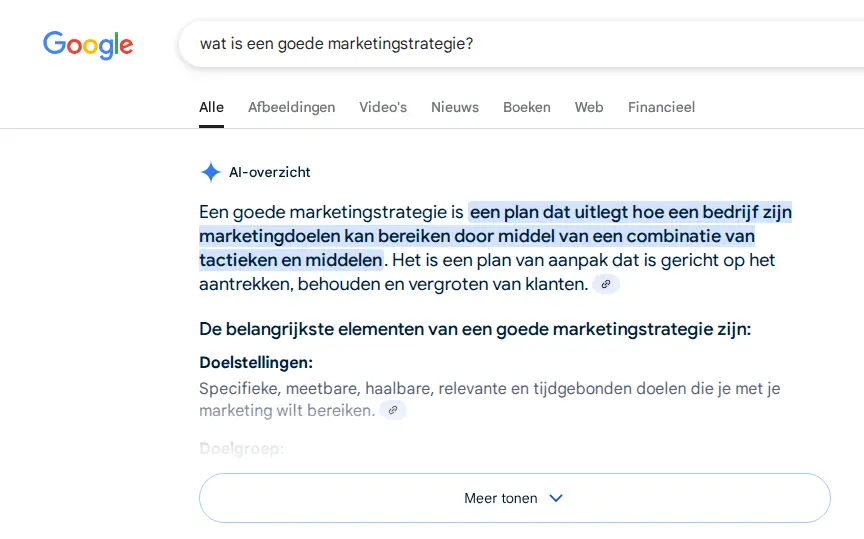Click in the search query field
Image resolution: width=864 pixels, height=539 pixels.
pyautogui.click(x=521, y=44)
